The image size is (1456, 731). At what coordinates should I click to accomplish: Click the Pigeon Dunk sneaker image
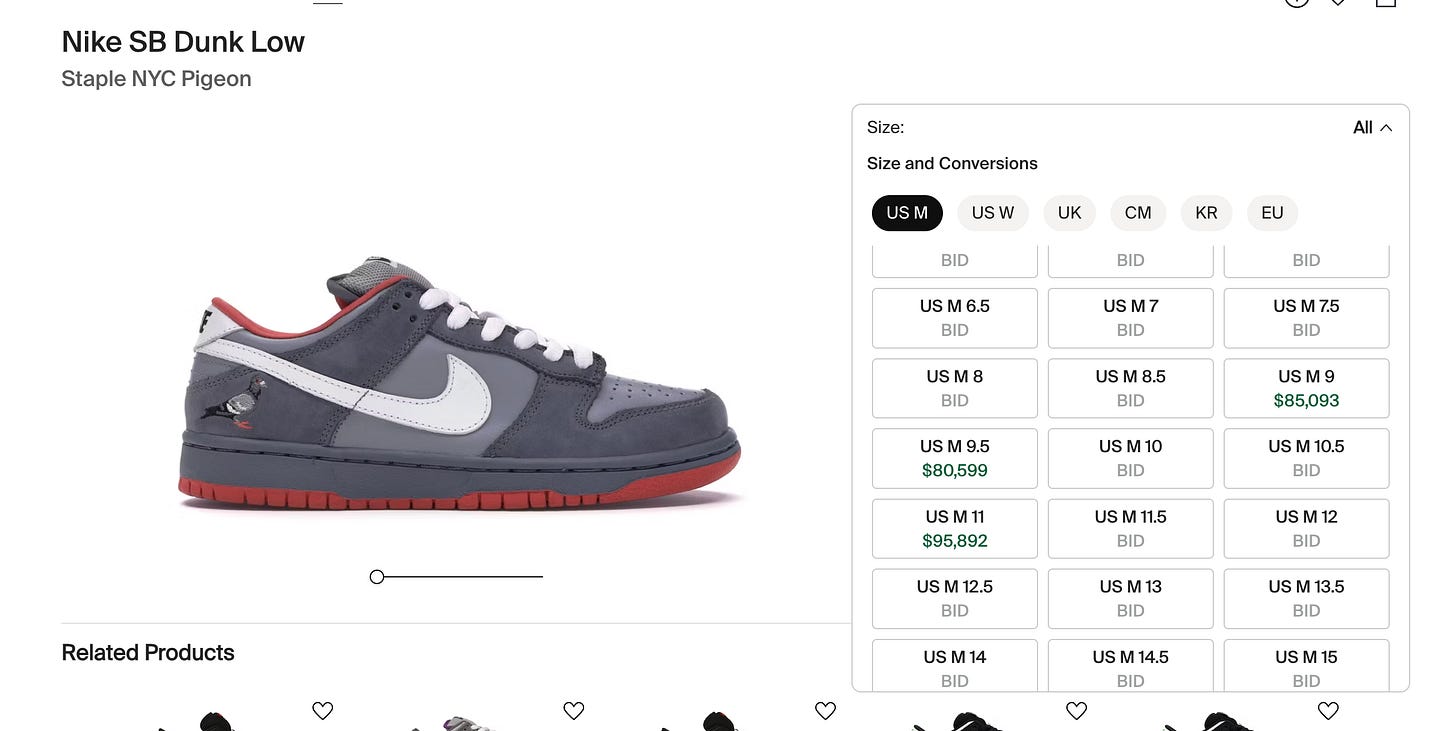pyautogui.click(x=462, y=383)
